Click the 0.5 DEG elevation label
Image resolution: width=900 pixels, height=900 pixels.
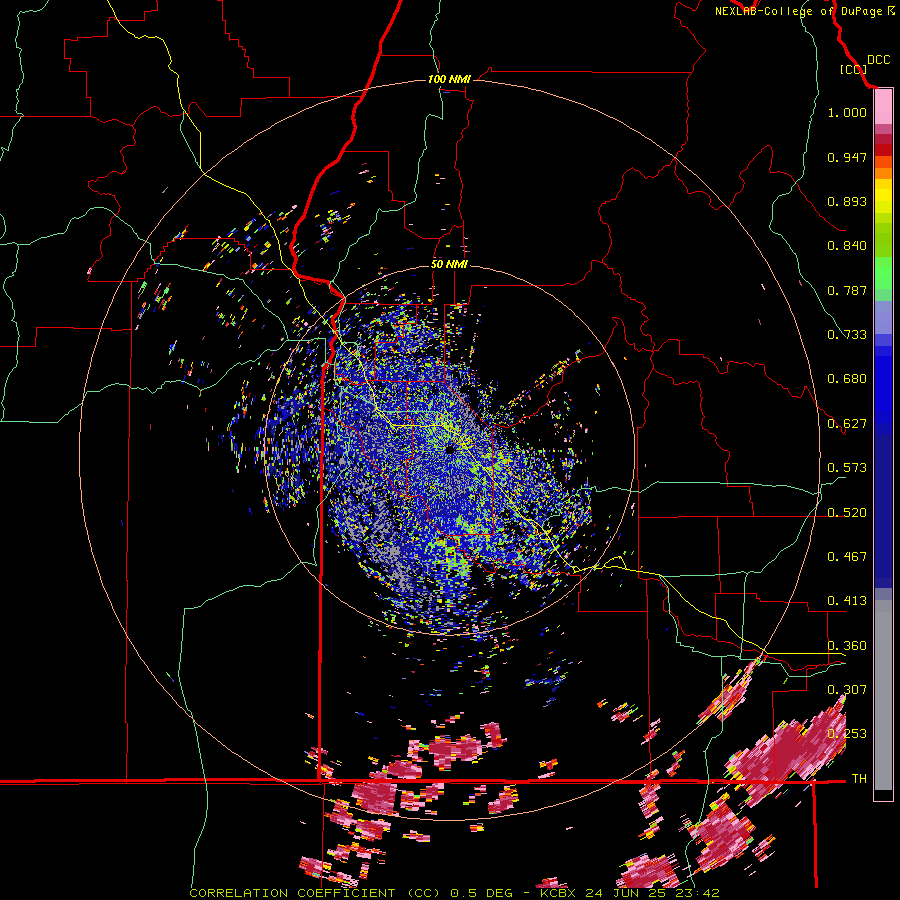[x=481, y=893]
